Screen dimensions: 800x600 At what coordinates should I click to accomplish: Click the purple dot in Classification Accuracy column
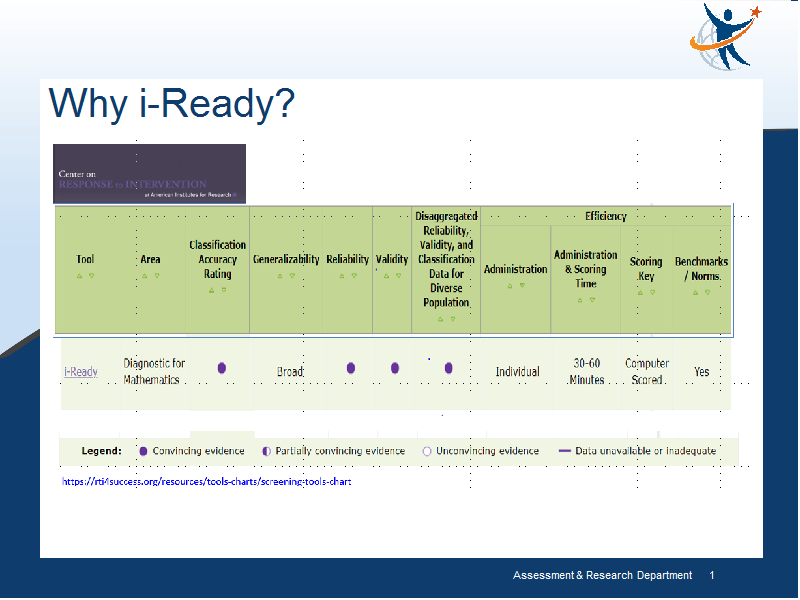coord(221,368)
